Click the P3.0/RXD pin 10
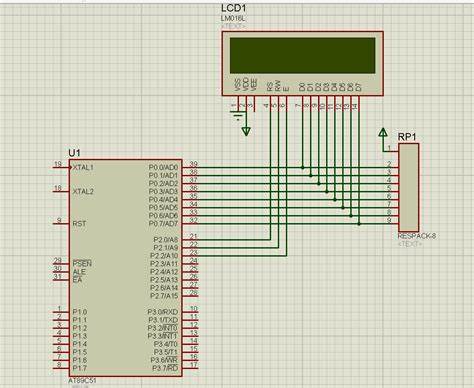This screenshot has width=474, height=388. click(190, 312)
